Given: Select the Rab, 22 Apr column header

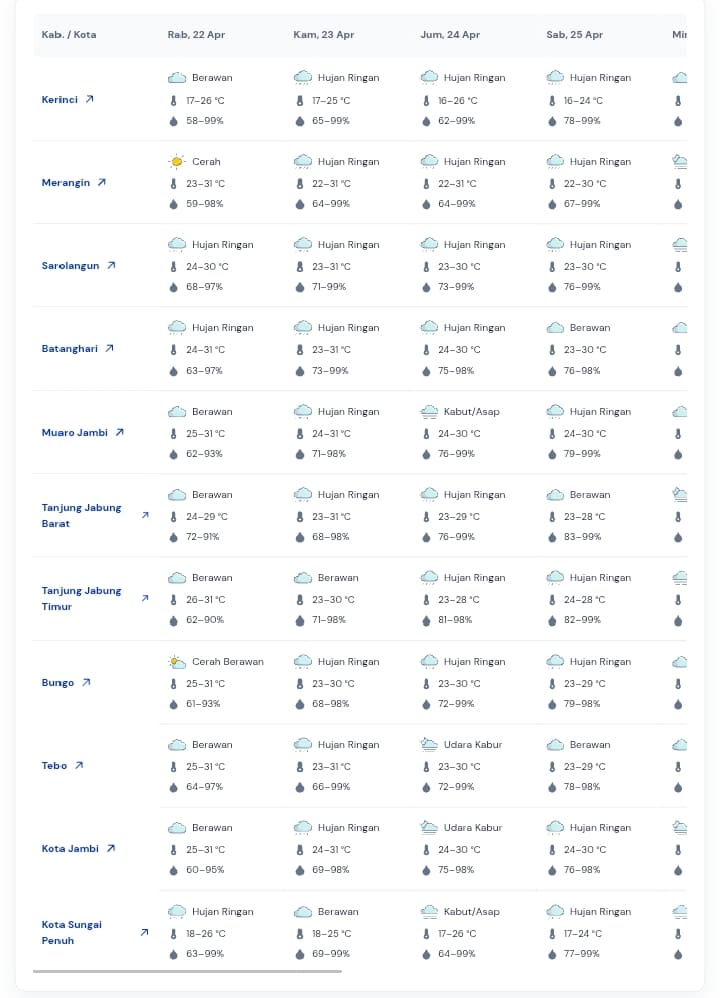Looking at the screenshot, I should (x=196, y=35).
